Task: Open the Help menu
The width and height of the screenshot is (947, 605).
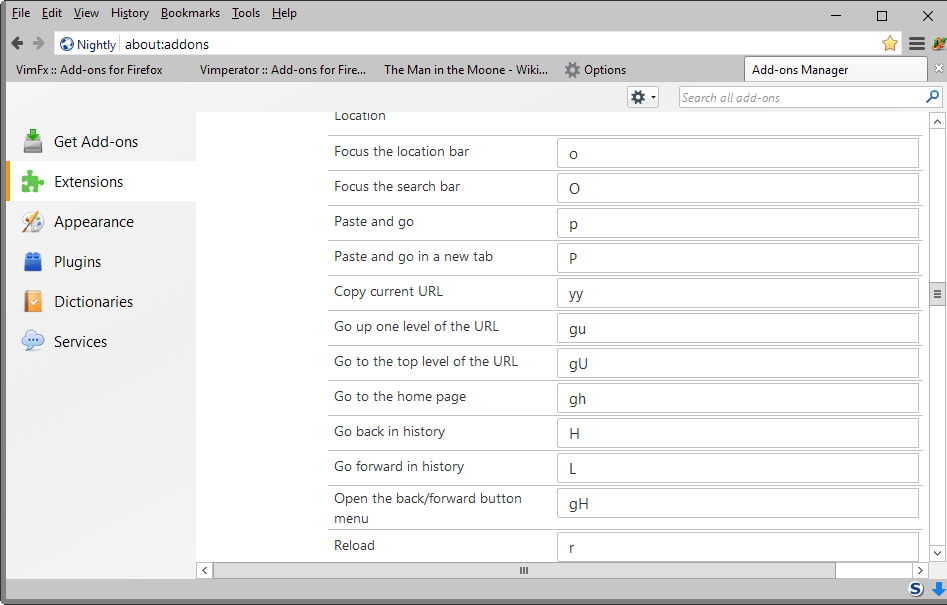Action: coord(284,13)
